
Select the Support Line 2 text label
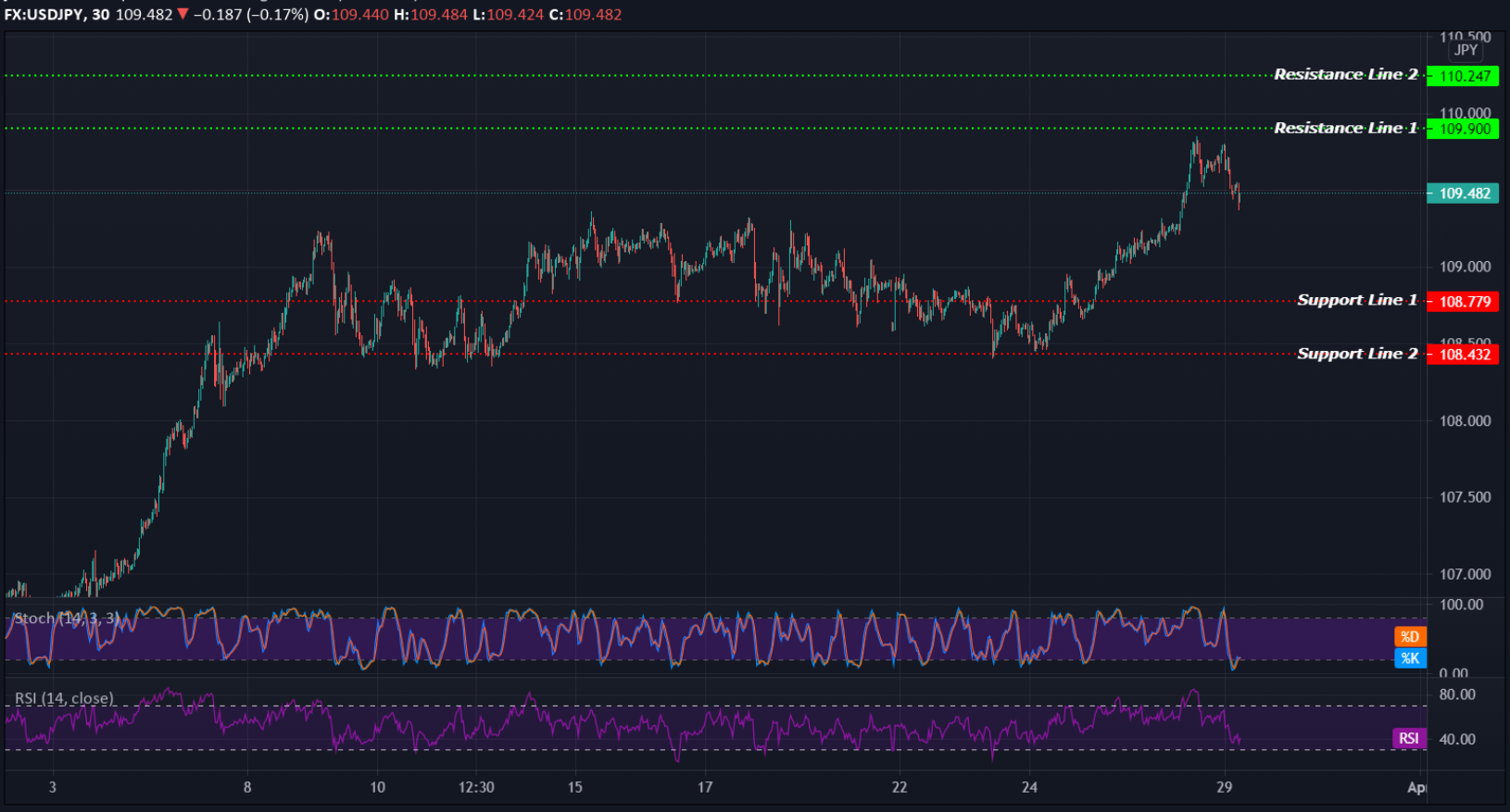pos(1357,354)
